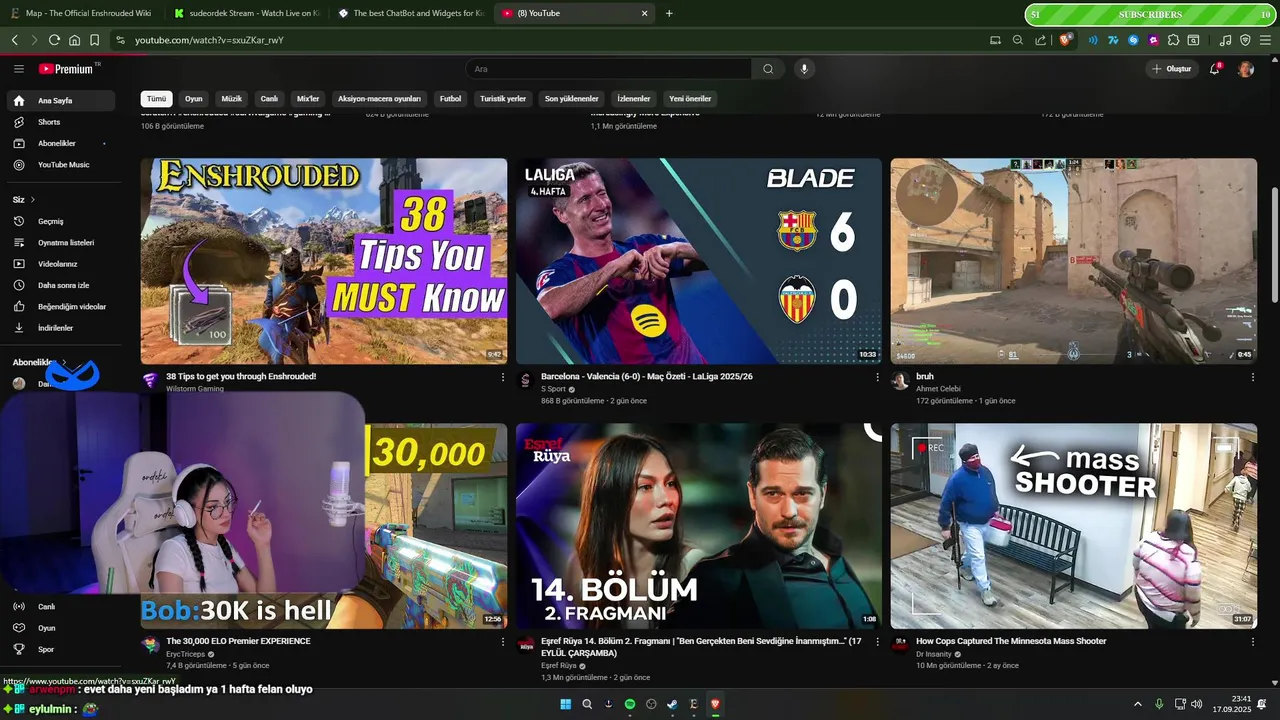This screenshot has width=1280, height=720.
Task: Click the zoom-out magnifier in the address bar
Action: [1018, 40]
